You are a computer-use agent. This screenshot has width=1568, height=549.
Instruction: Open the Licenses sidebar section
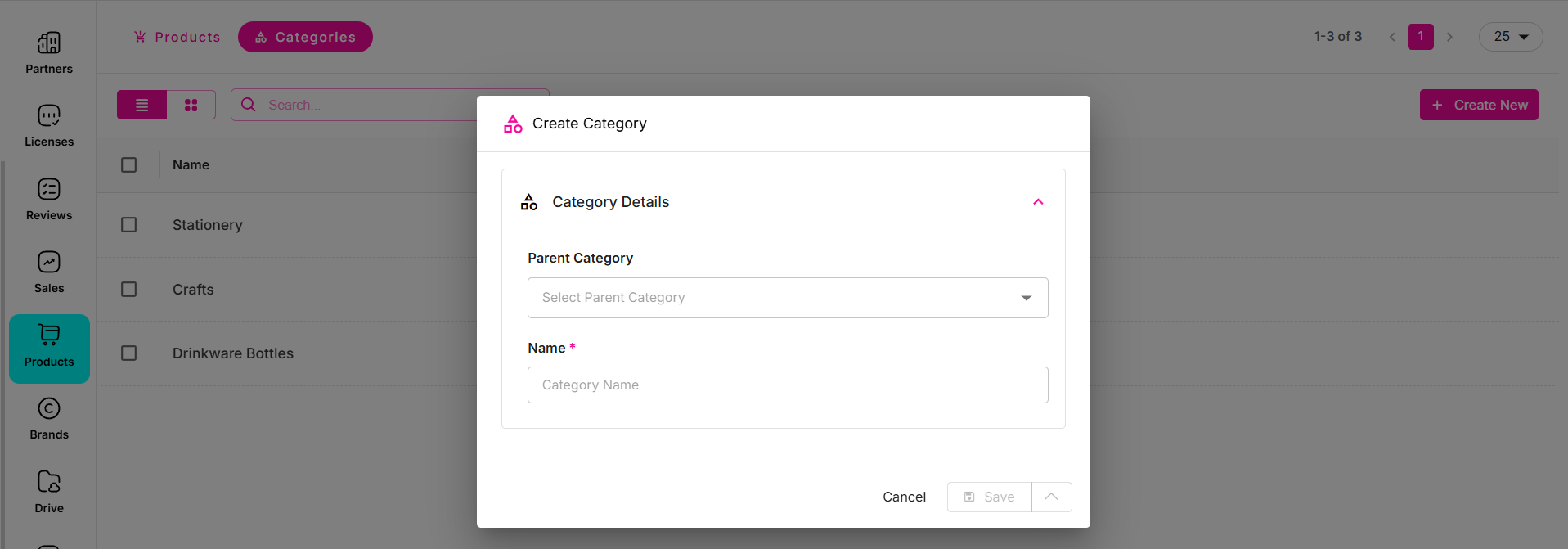pos(49,125)
